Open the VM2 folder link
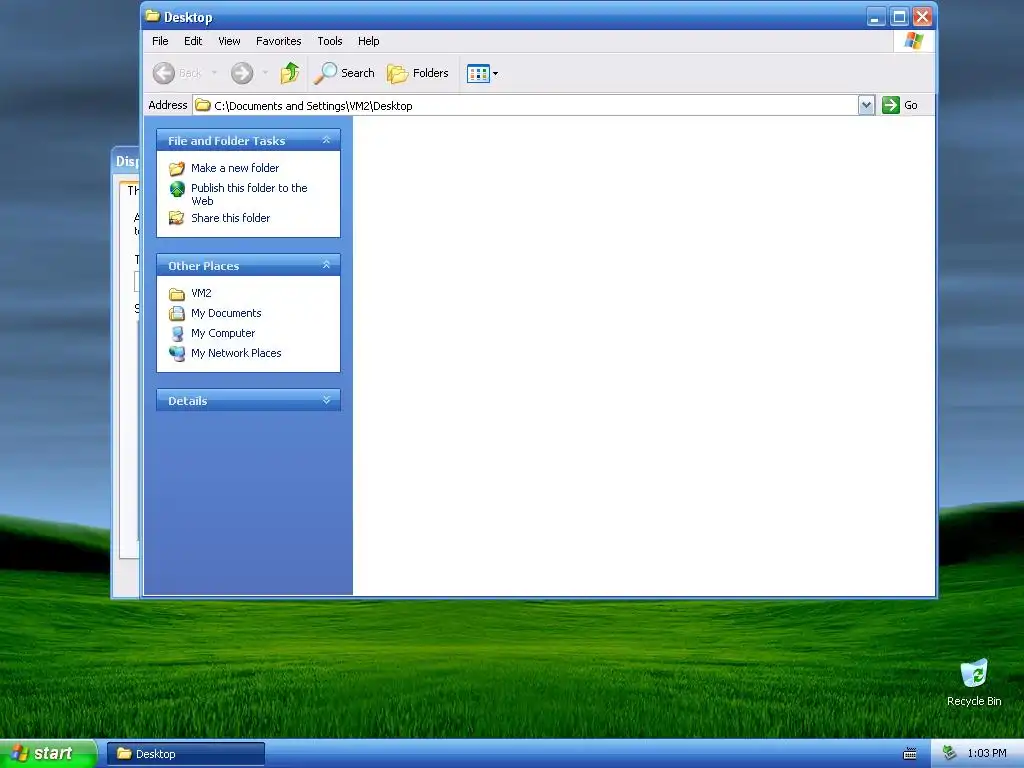 pyautogui.click(x=201, y=293)
